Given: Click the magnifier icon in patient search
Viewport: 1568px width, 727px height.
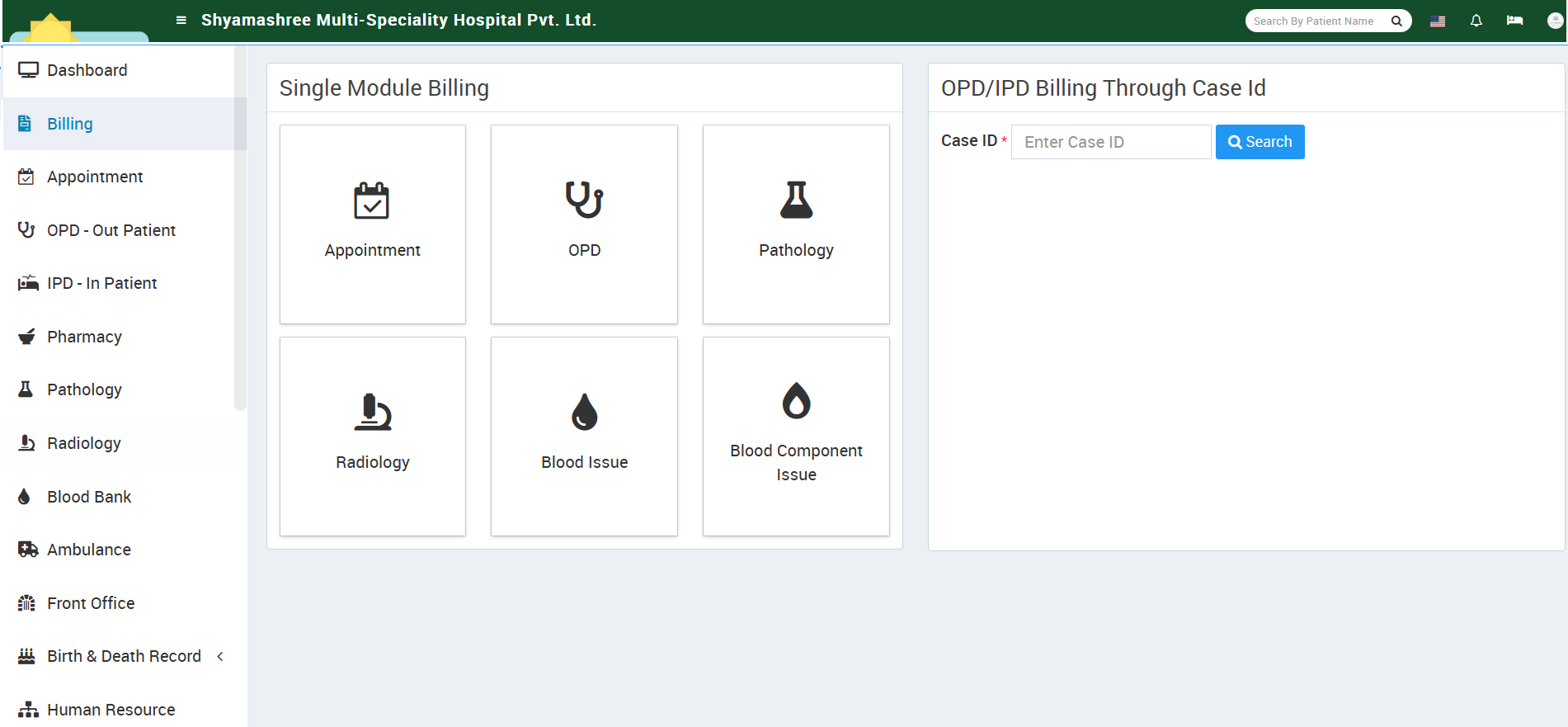Looking at the screenshot, I should [1396, 21].
